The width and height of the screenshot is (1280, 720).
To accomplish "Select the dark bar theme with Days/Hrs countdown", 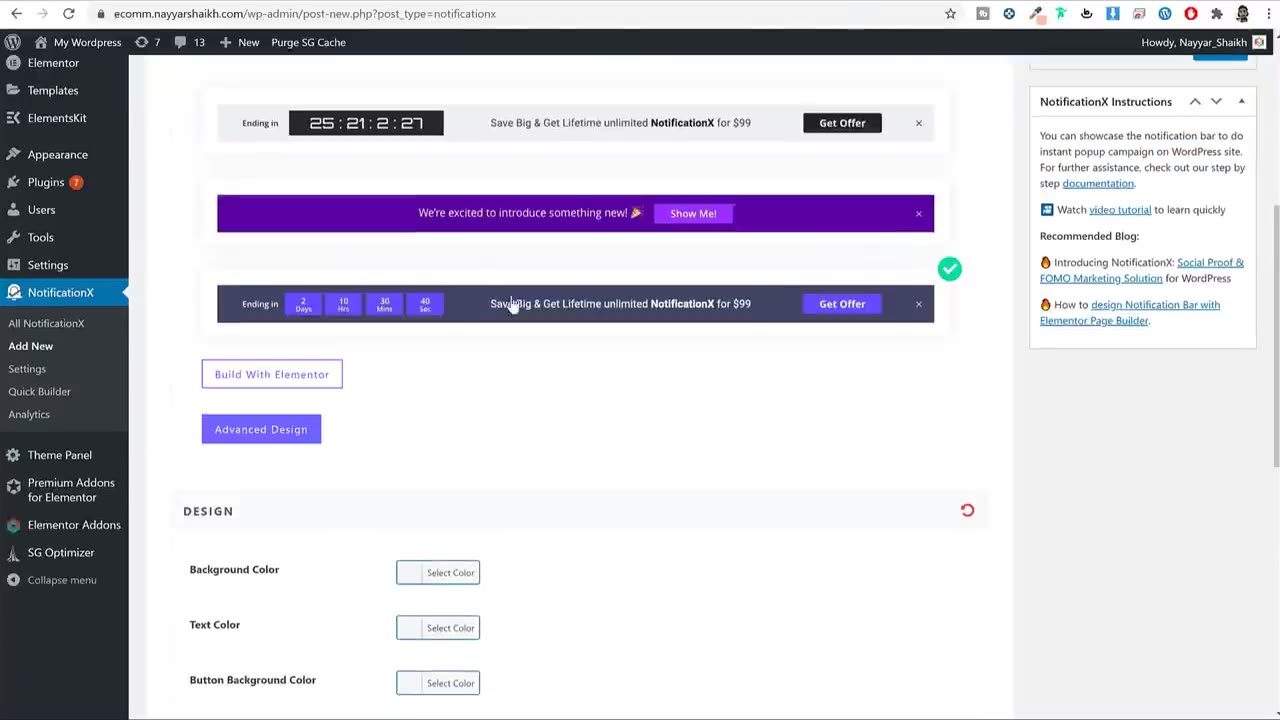I will tap(575, 304).
